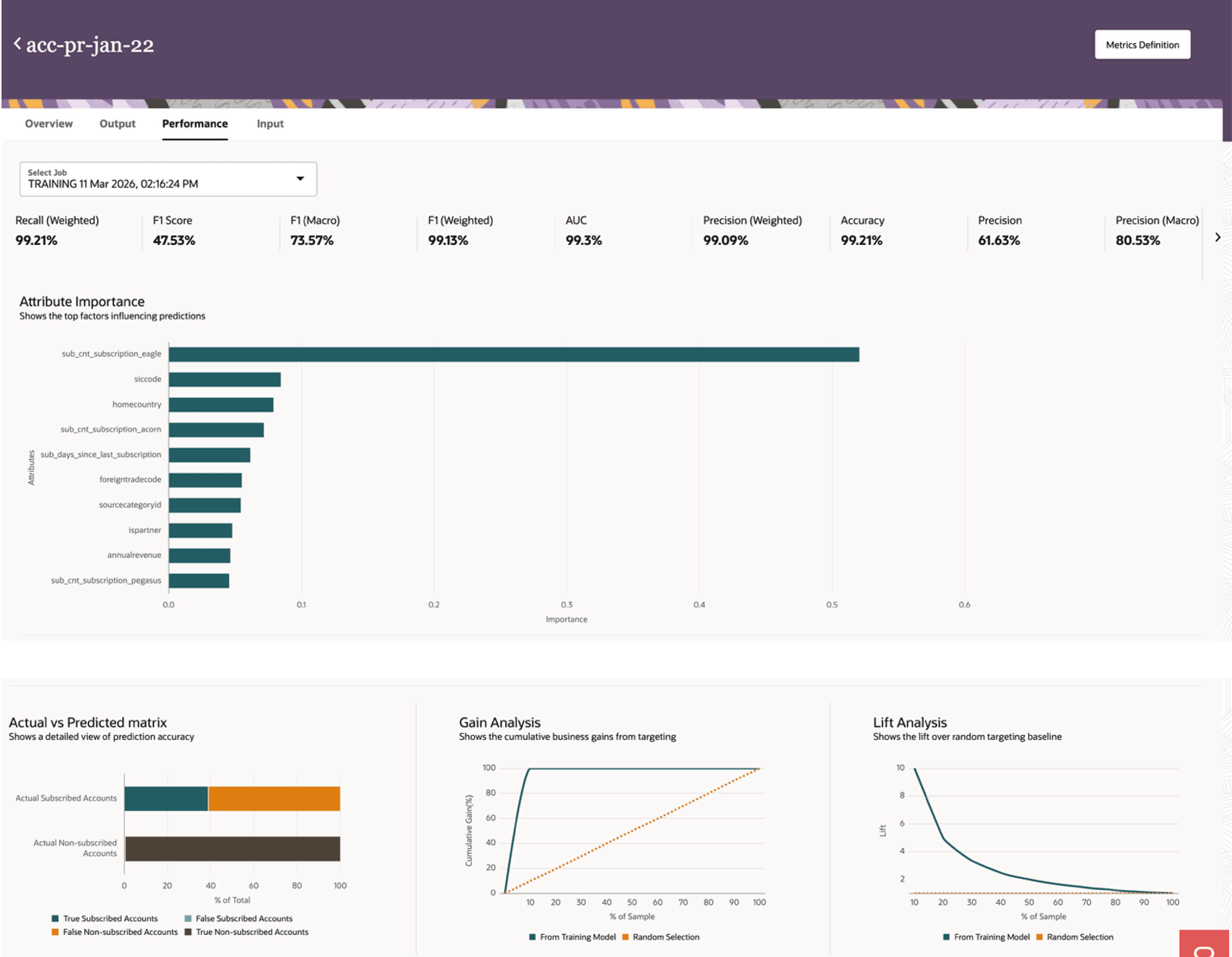This screenshot has width=1232, height=957.
Task: Click the right chevron to reveal more metrics
Action: [x=1217, y=237]
